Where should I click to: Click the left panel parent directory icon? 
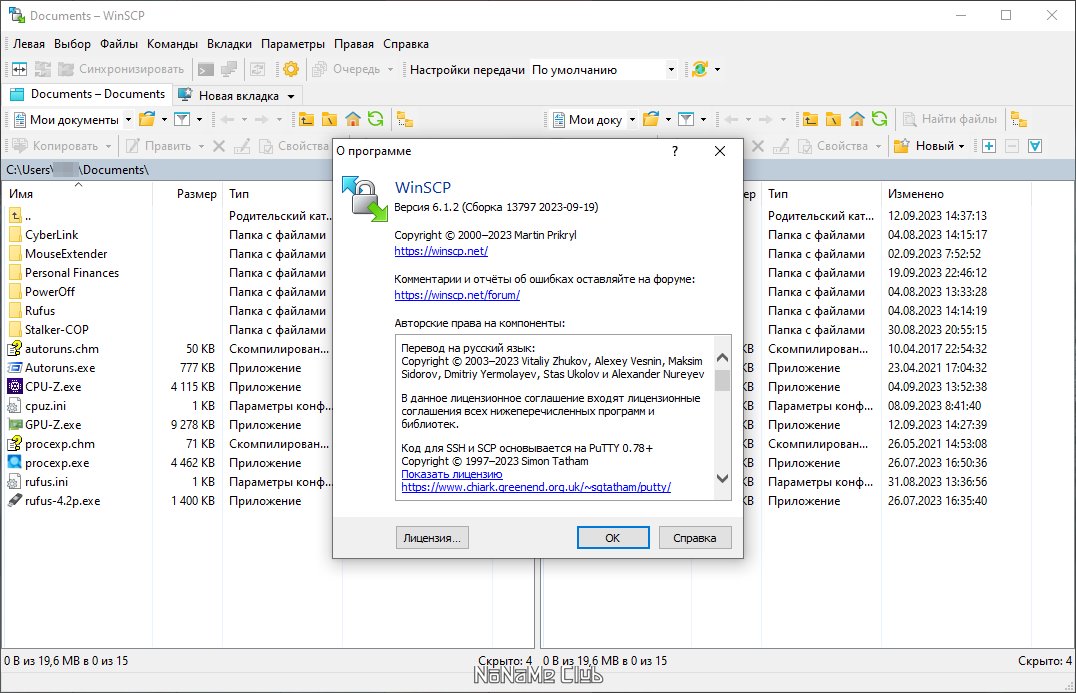[306, 119]
